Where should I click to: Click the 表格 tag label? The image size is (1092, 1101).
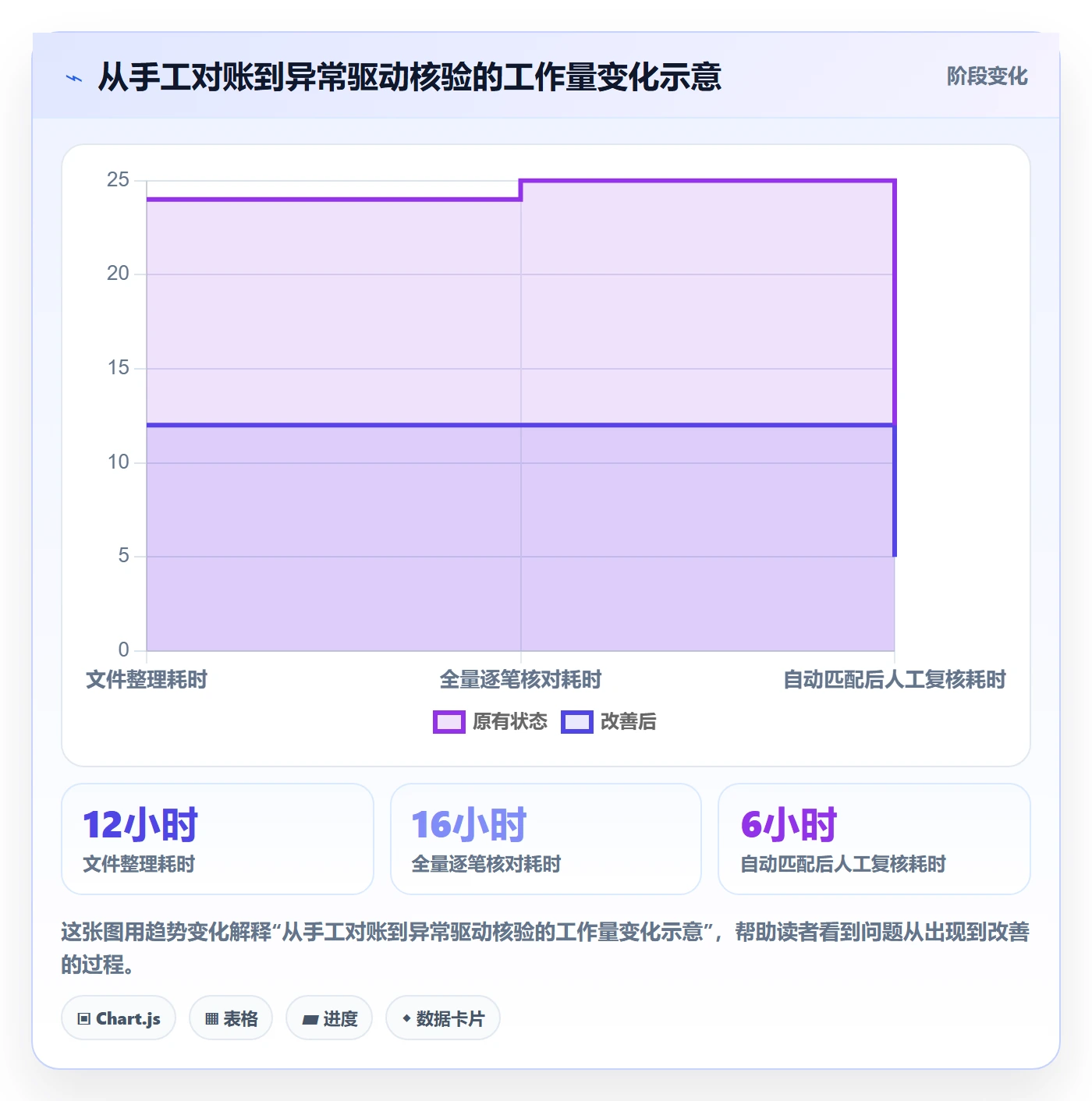pos(240,1019)
